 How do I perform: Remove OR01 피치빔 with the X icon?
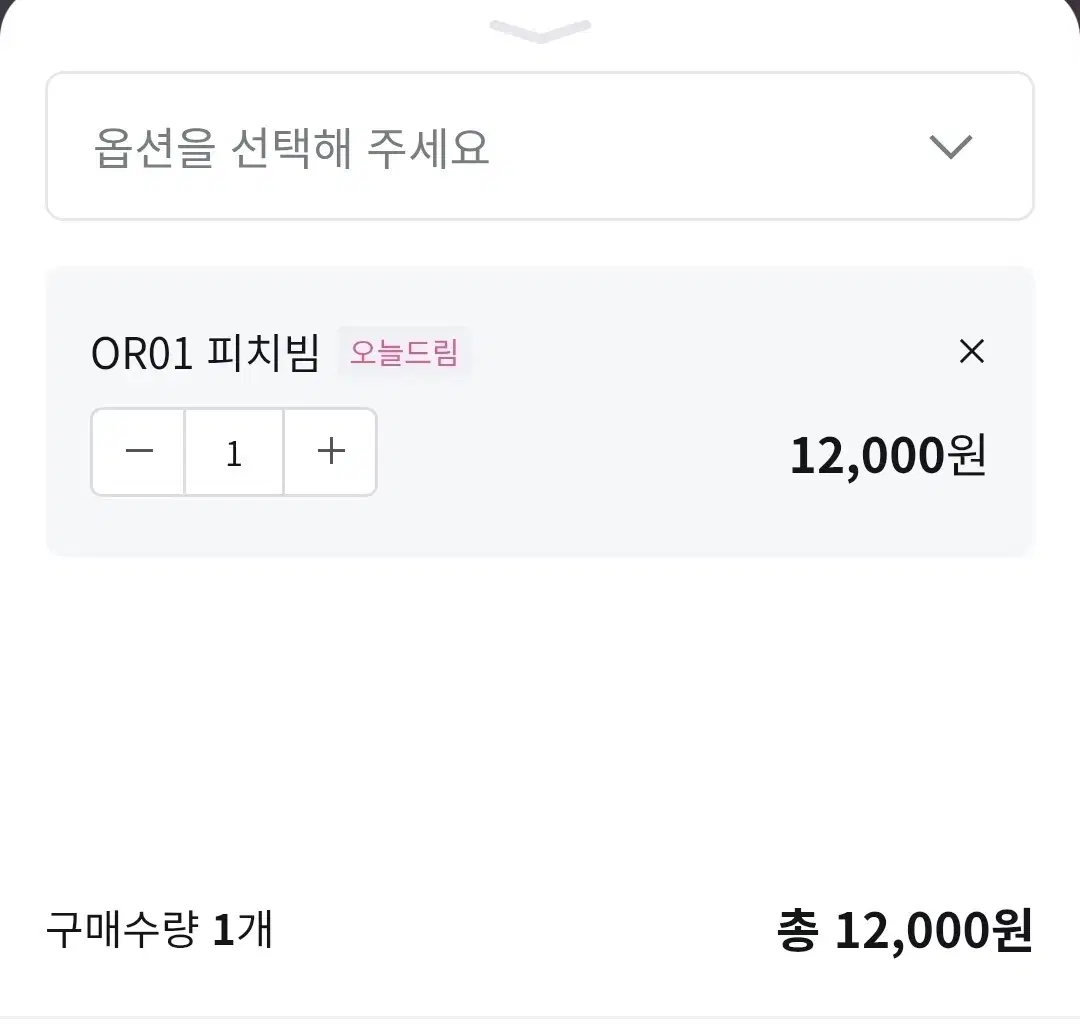click(972, 351)
